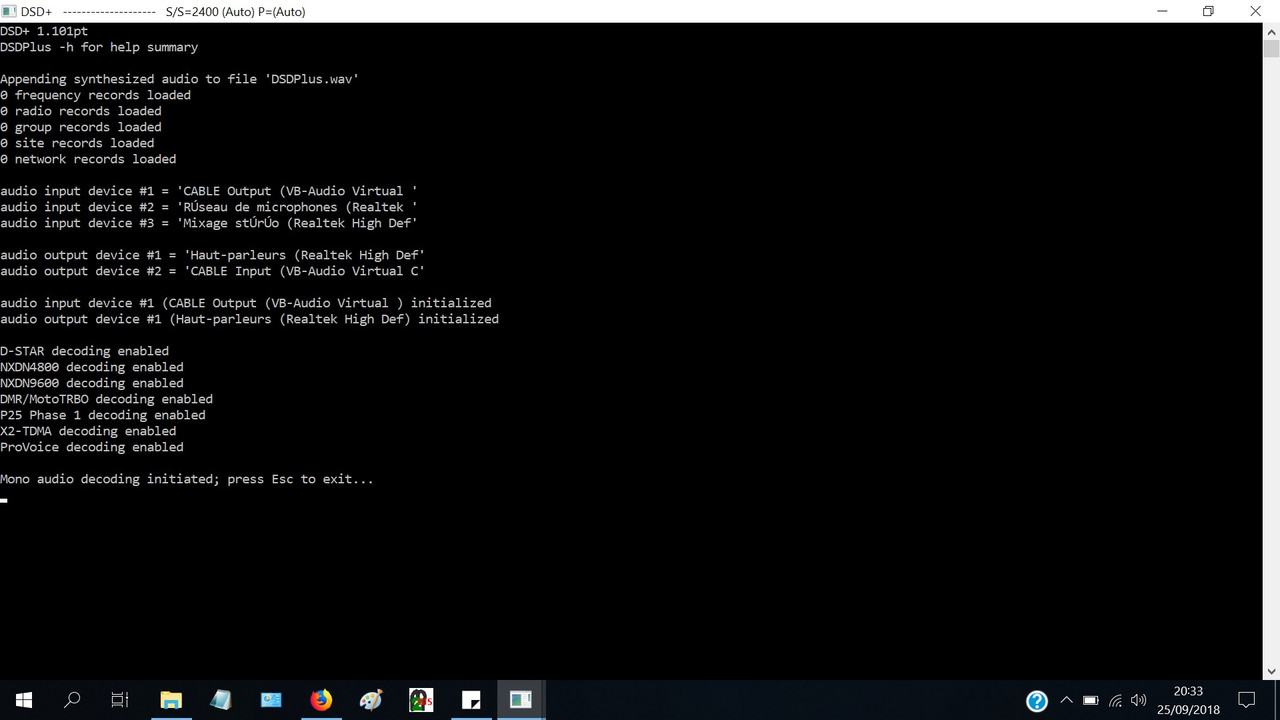Click the vertical scrollbar thumb
Screen dimensions: 1280x720
tap(1271, 49)
